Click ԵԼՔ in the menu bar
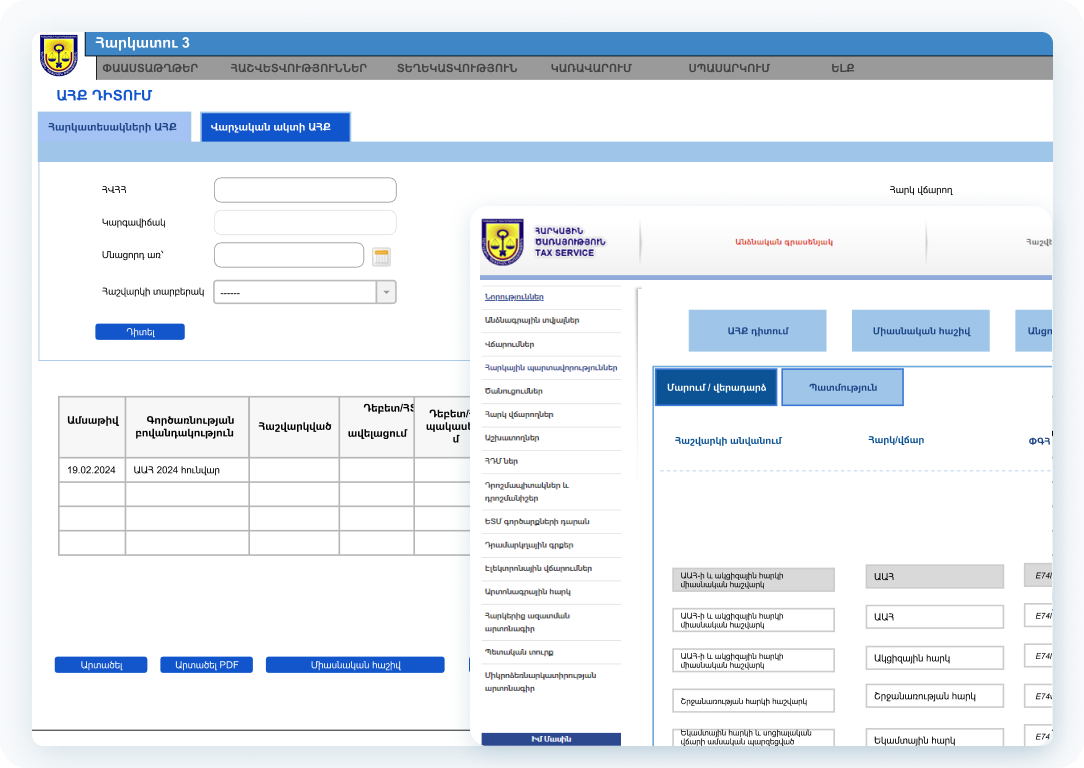 pyautogui.click(x=842, y=69)
